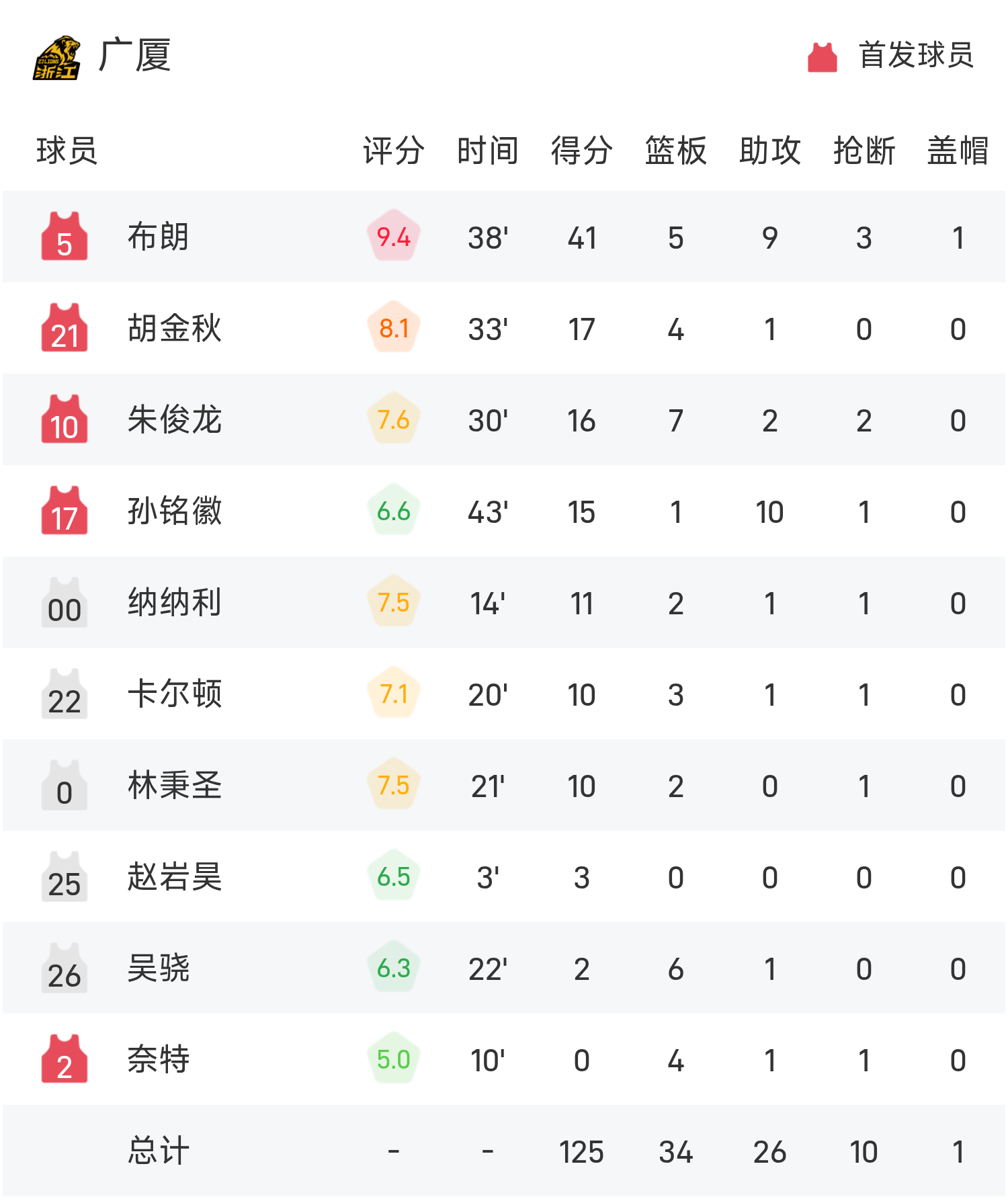
Task: Click the number 17 jersey icon
Action: click(x=65, y=511)
